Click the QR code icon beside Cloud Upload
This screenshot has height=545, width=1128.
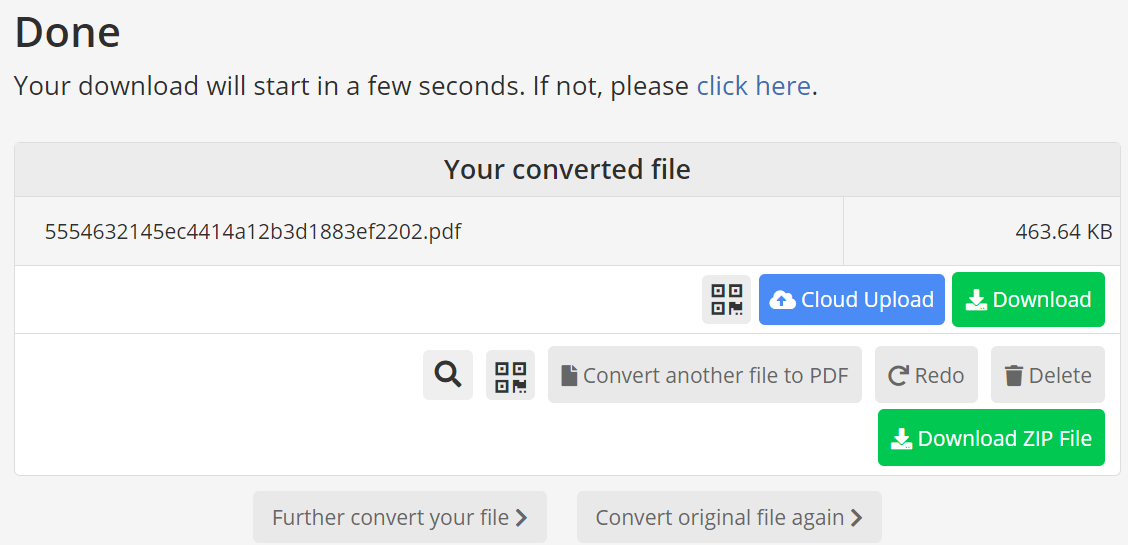pos(726,300)
